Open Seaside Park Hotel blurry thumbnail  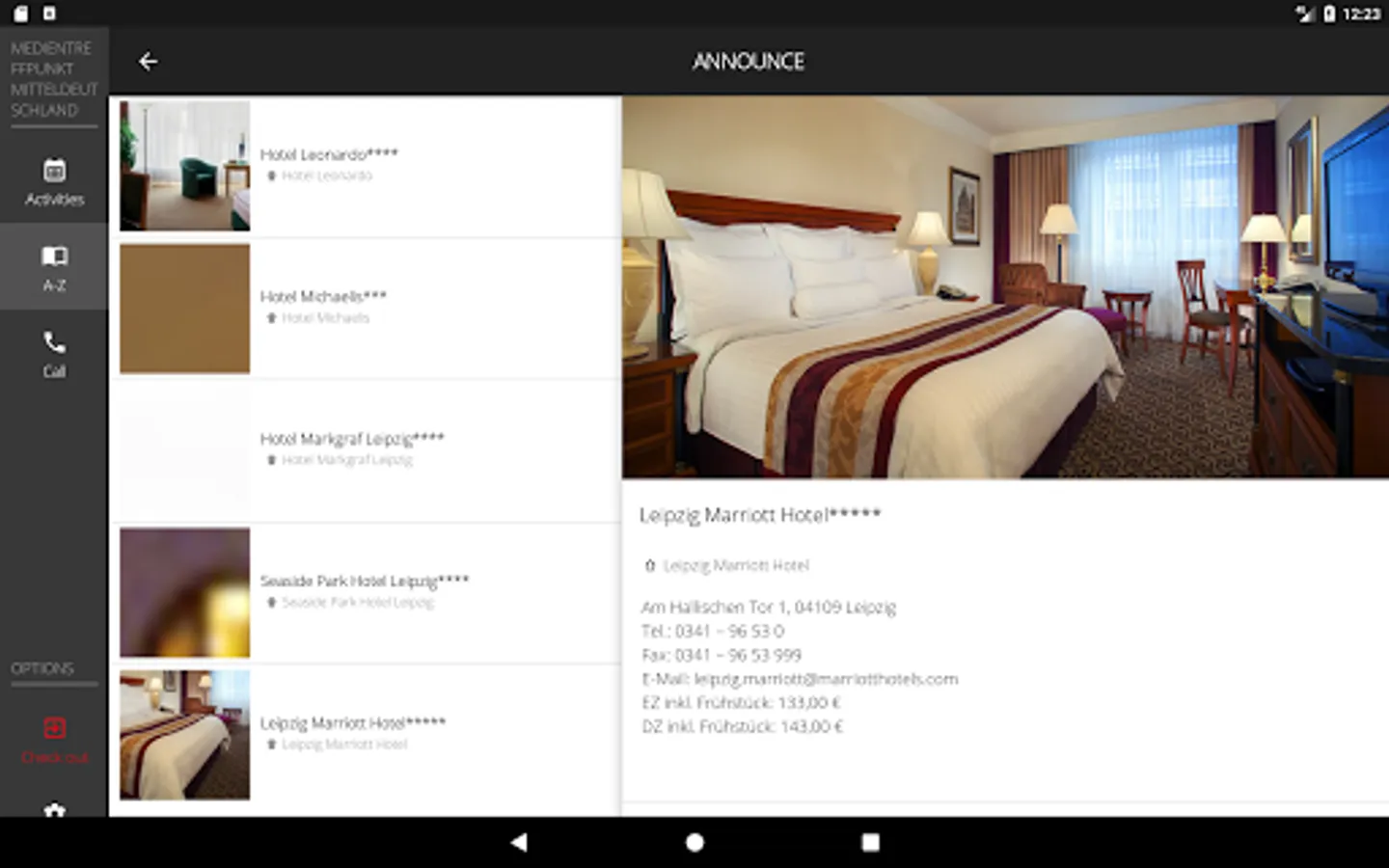tap(184, 592)
